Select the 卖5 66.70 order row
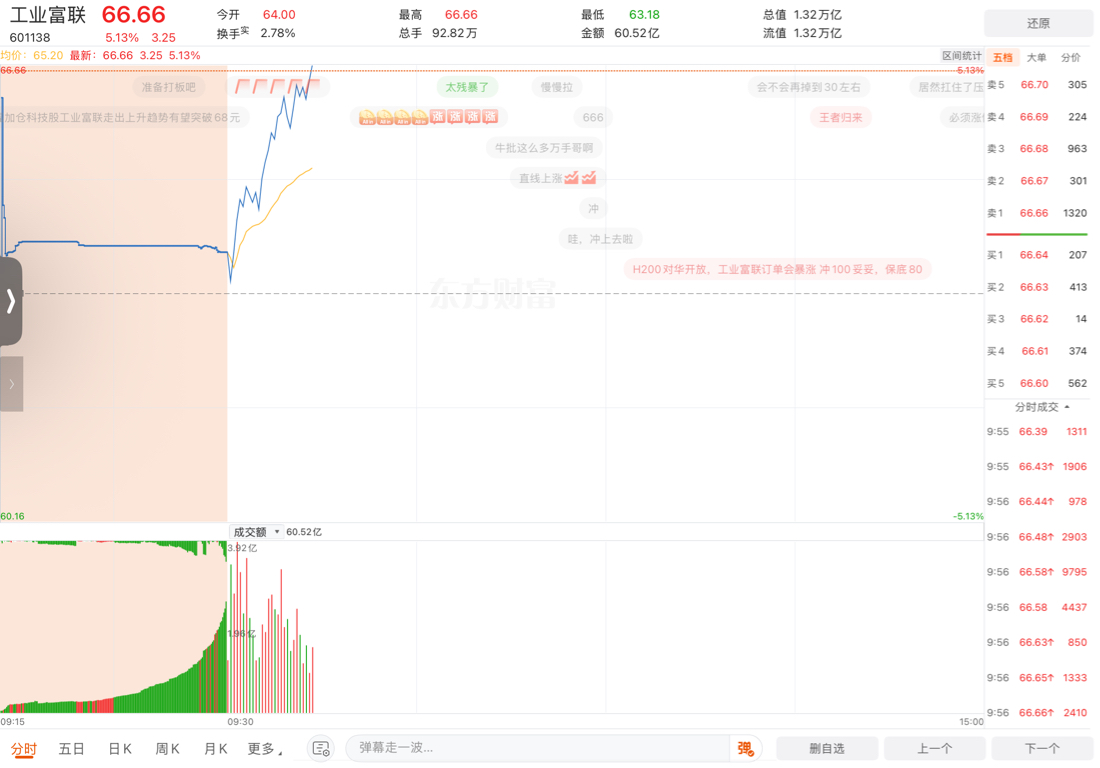 coord(1037,85)
